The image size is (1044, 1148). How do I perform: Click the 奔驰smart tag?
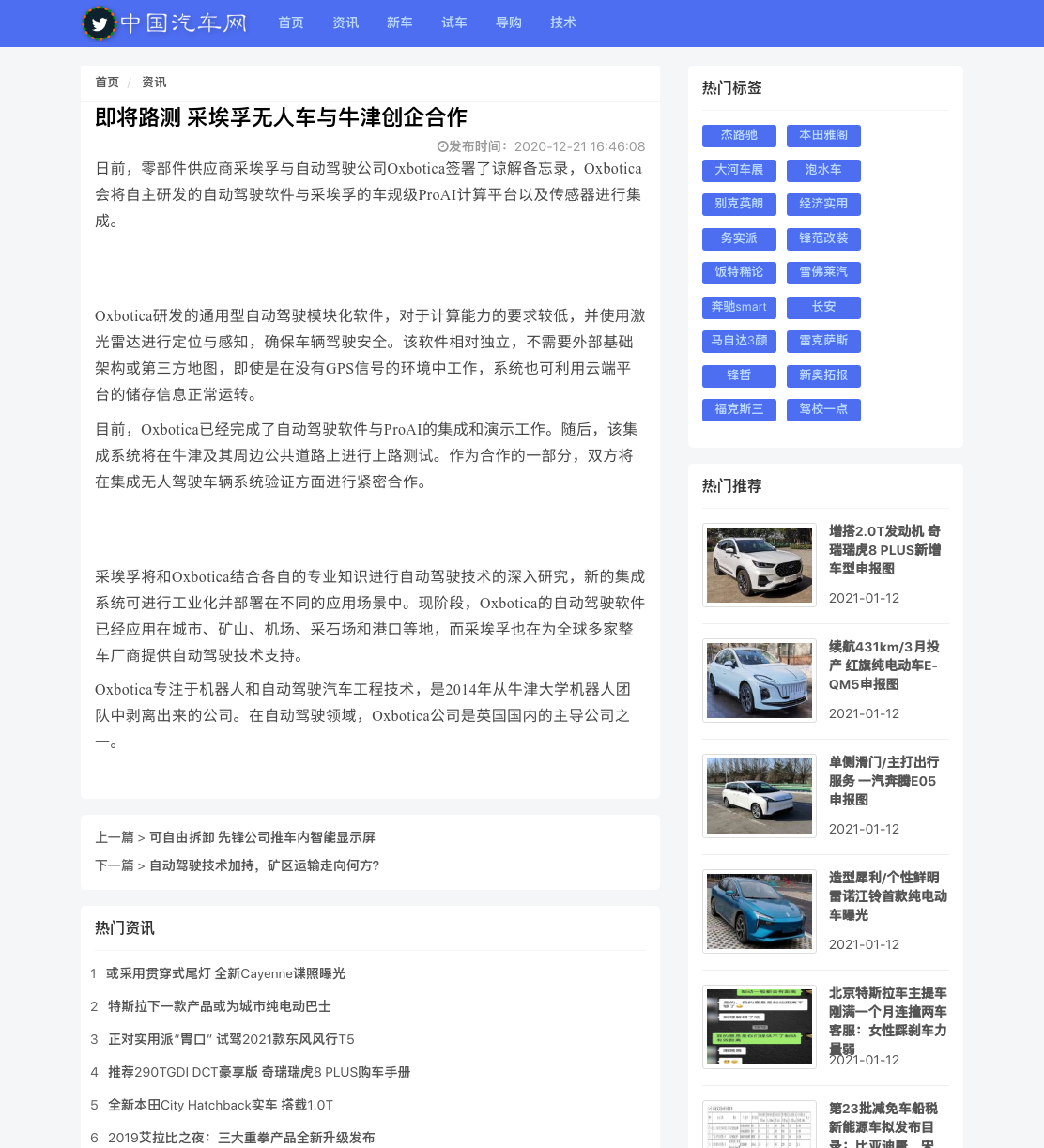coord(739,307)
